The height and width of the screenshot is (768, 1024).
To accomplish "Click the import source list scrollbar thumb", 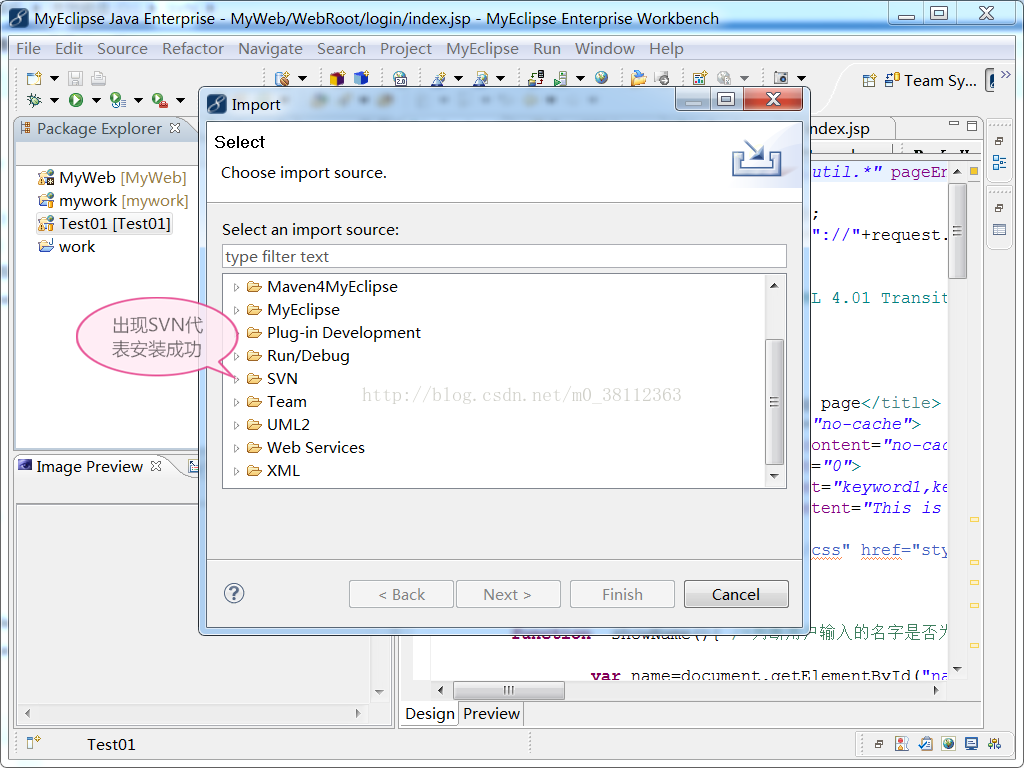I will click(774, 402).
